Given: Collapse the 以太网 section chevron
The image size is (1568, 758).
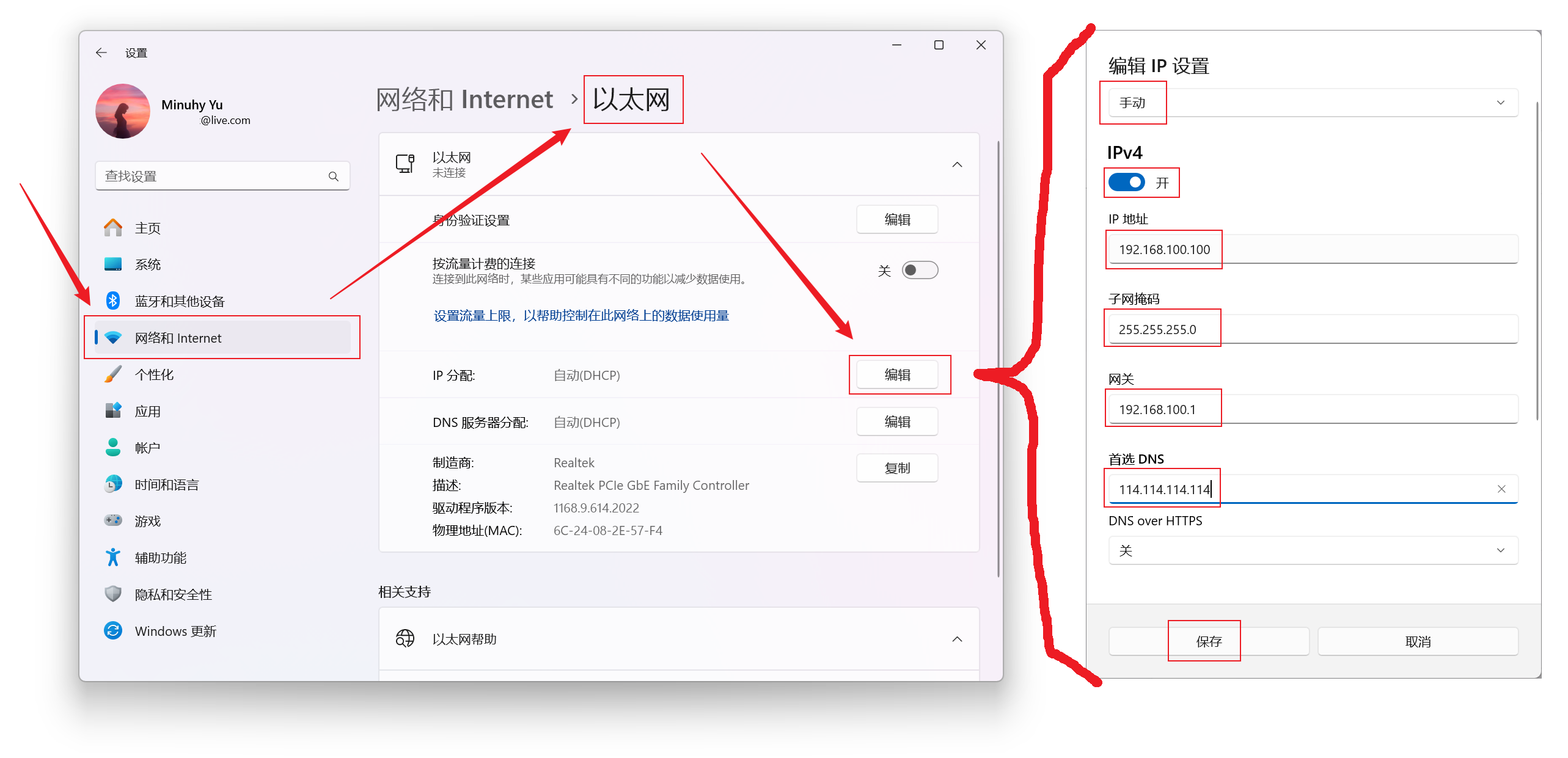Looking at the screenshot, I should click(x=957, y=164).
